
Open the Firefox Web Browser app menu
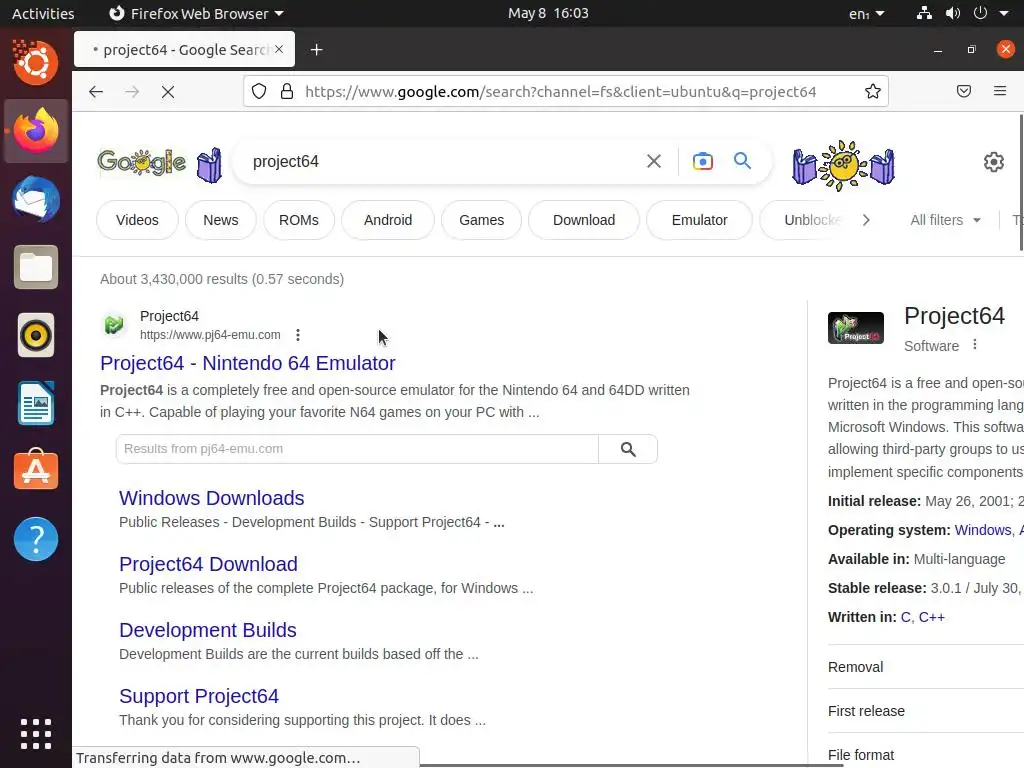pos(196,13)
